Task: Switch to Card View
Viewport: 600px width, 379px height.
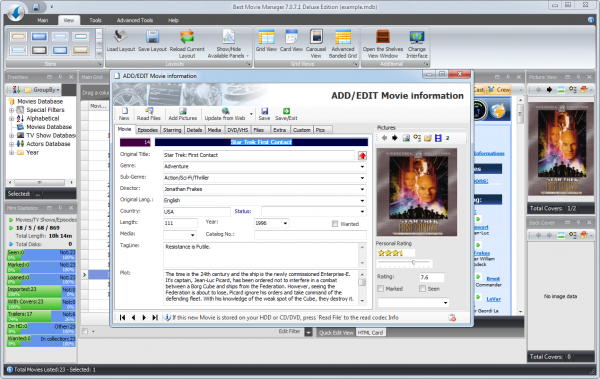Action: [291, 37]
